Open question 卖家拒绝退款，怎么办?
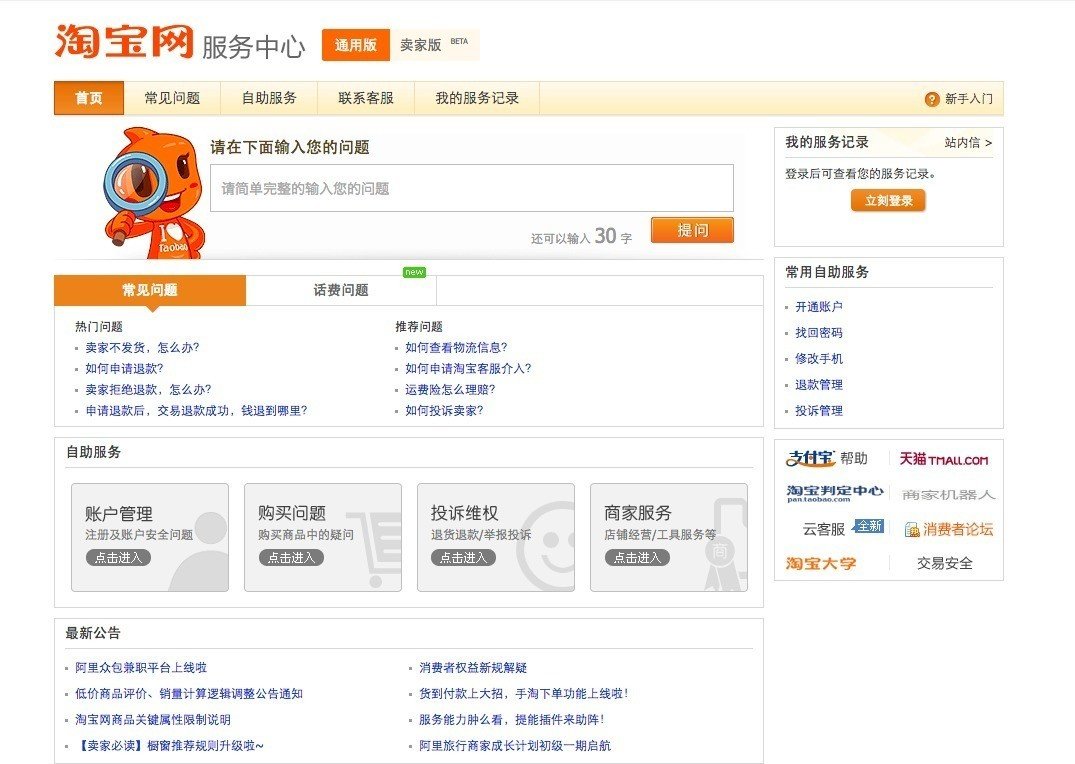1075x764 pixels. [149, 390]
